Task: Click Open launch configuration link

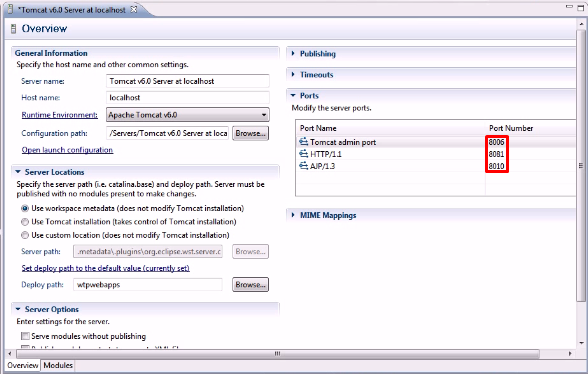Action: click(67, 150)
